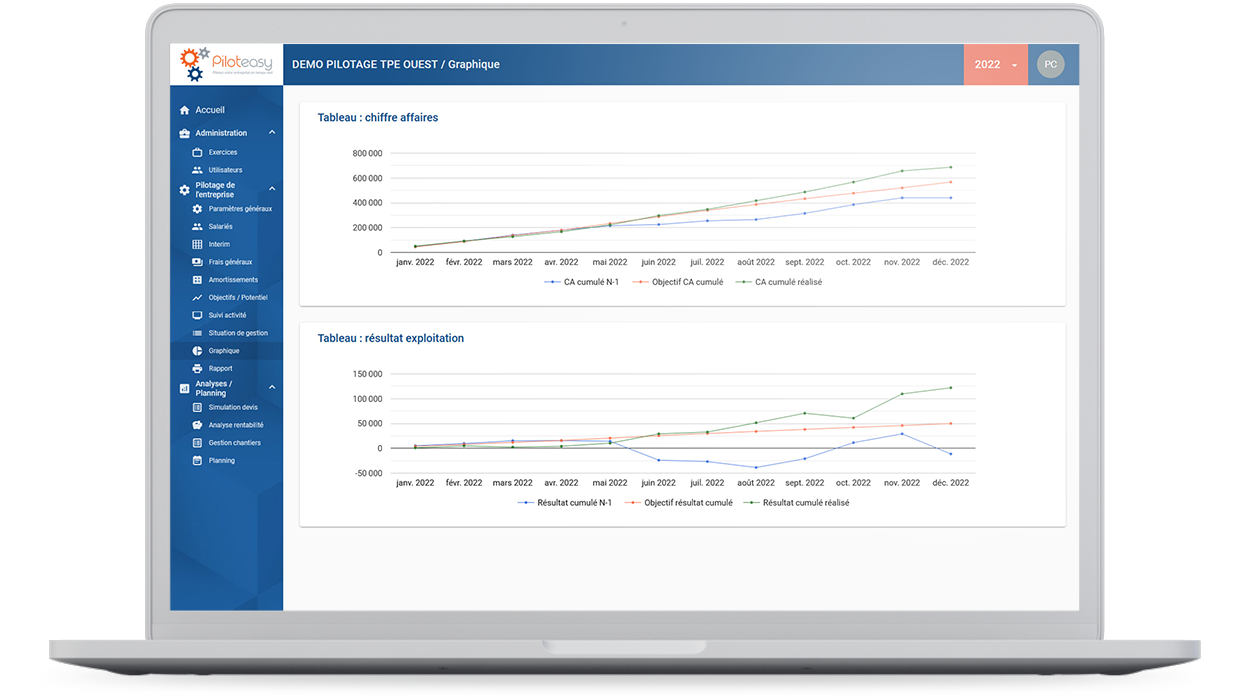The image size is (1250, 700).
Task: Click the Suivi activité monitor icon
Action: [197, 315]
